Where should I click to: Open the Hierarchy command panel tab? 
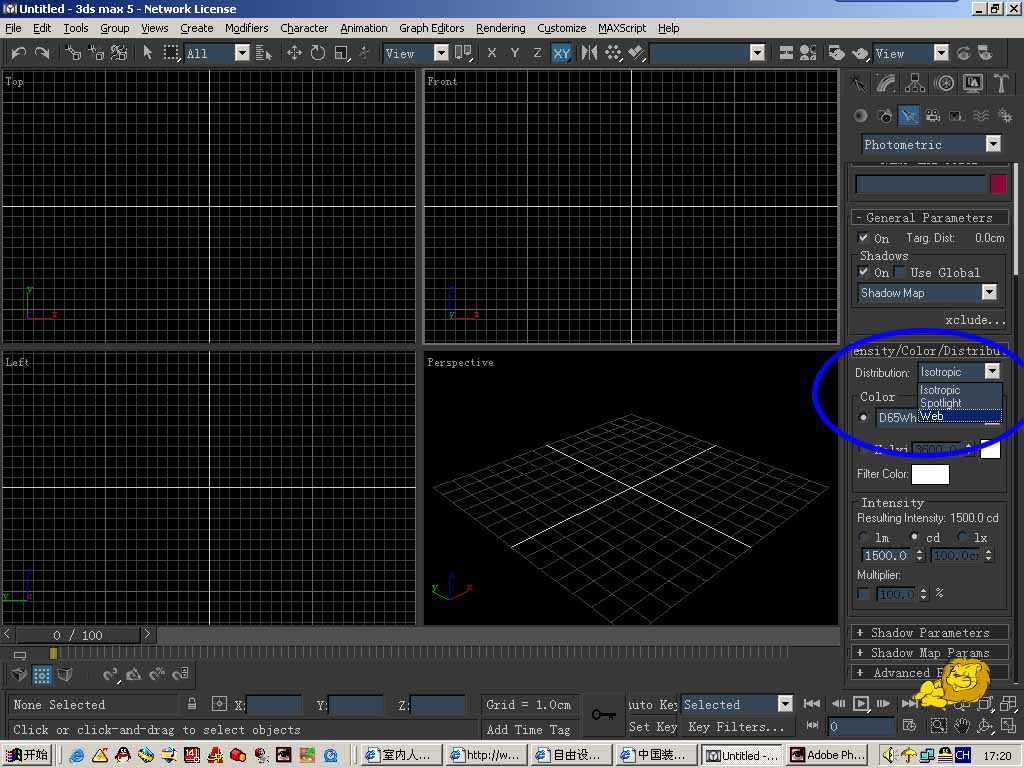tap(914, 84)
